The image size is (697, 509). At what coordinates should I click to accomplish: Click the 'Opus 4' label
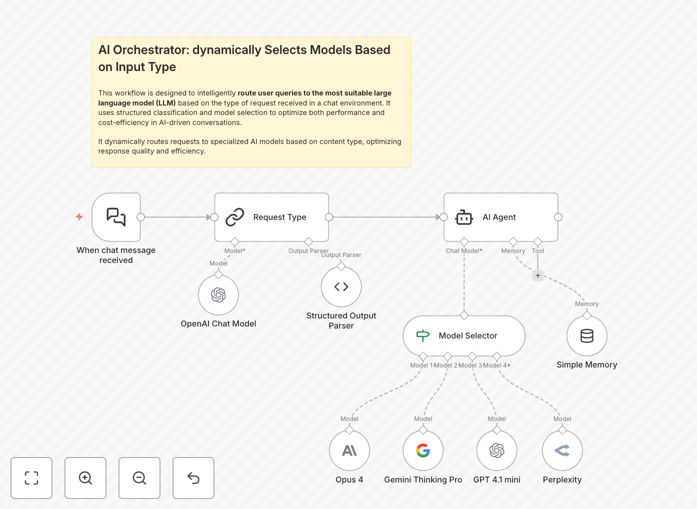coord(349,480)
